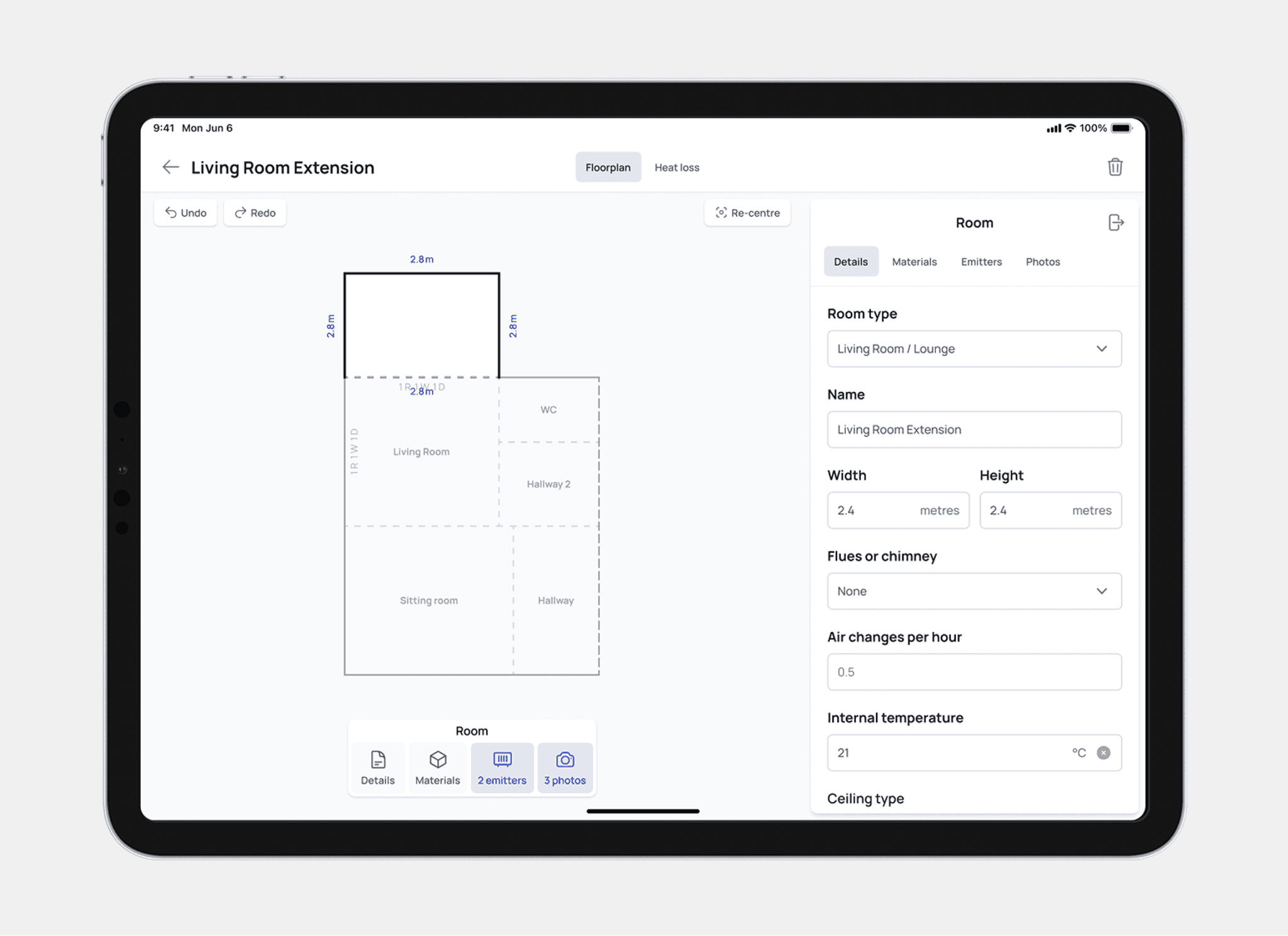This screenshot has width=1288, height=936.
Task: Open the Flues or chimney dropdown
Action: click(x=974, y=591)
